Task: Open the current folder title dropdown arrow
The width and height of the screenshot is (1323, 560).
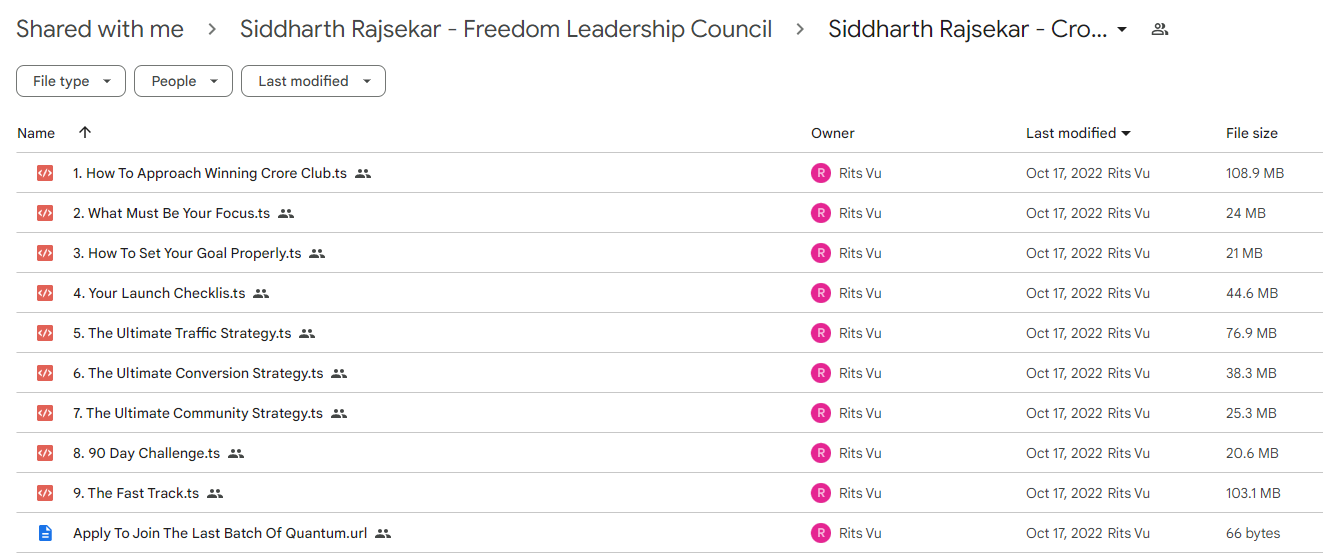Action: (x=1122, y=30)
